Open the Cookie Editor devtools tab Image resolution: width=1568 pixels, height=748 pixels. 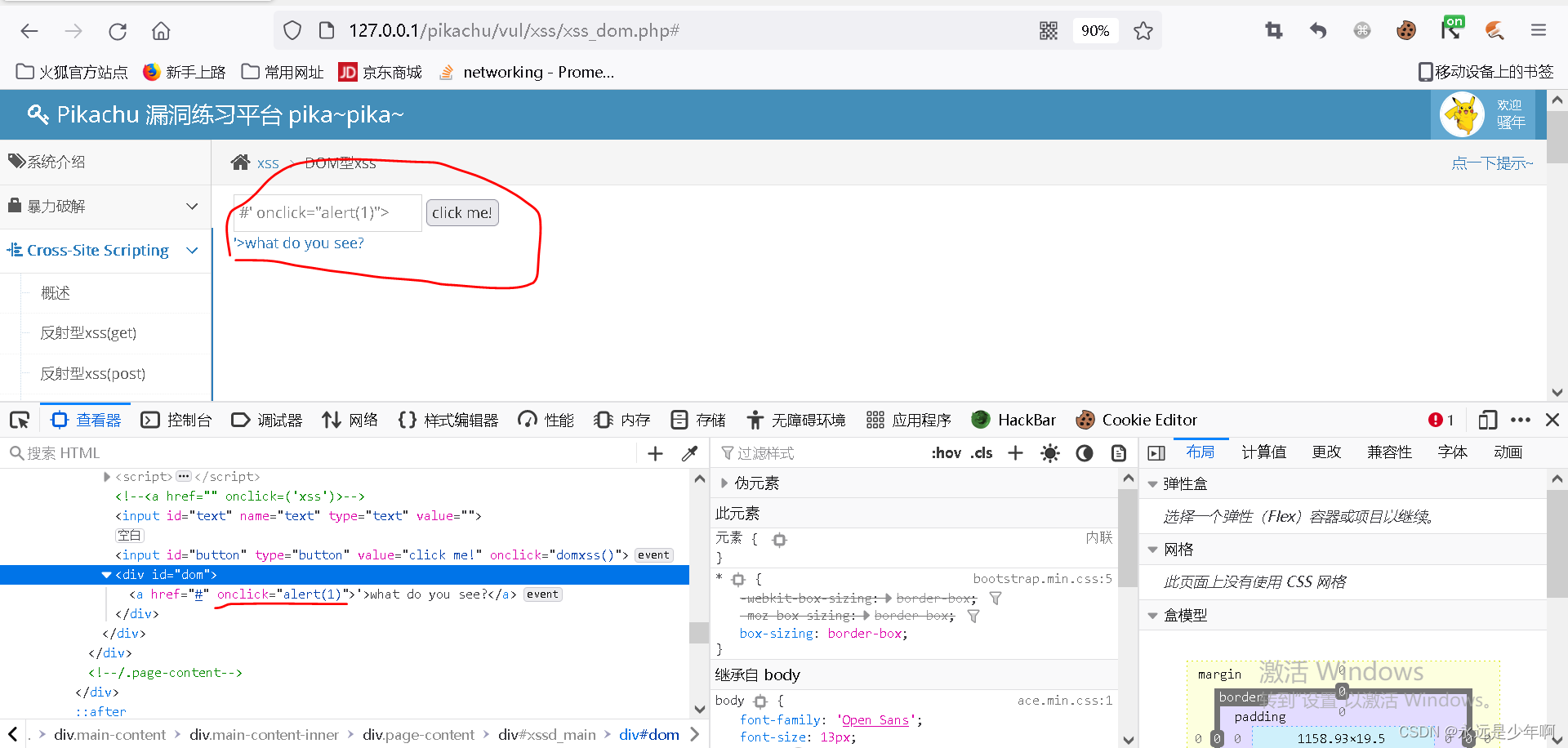[1137, 420]
